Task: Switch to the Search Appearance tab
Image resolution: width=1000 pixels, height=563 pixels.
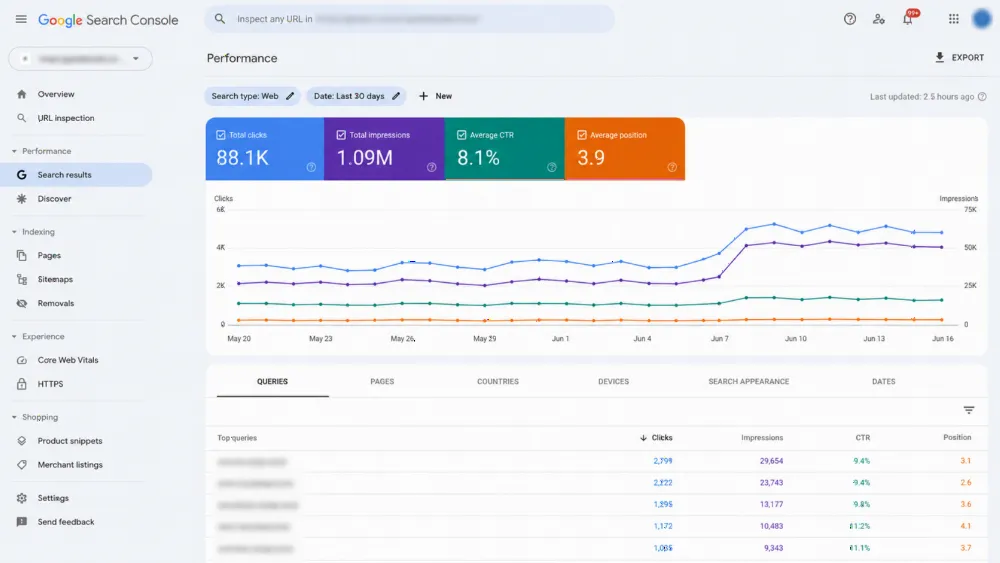Action: 749,381
